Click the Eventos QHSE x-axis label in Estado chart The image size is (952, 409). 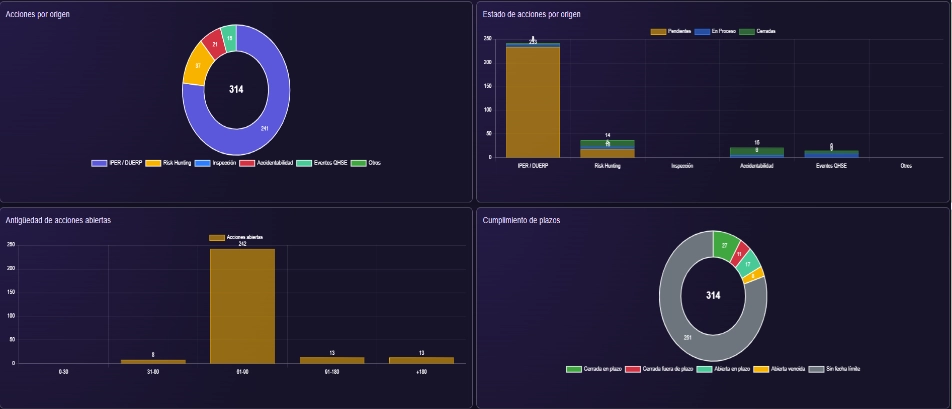coord(831,166)
